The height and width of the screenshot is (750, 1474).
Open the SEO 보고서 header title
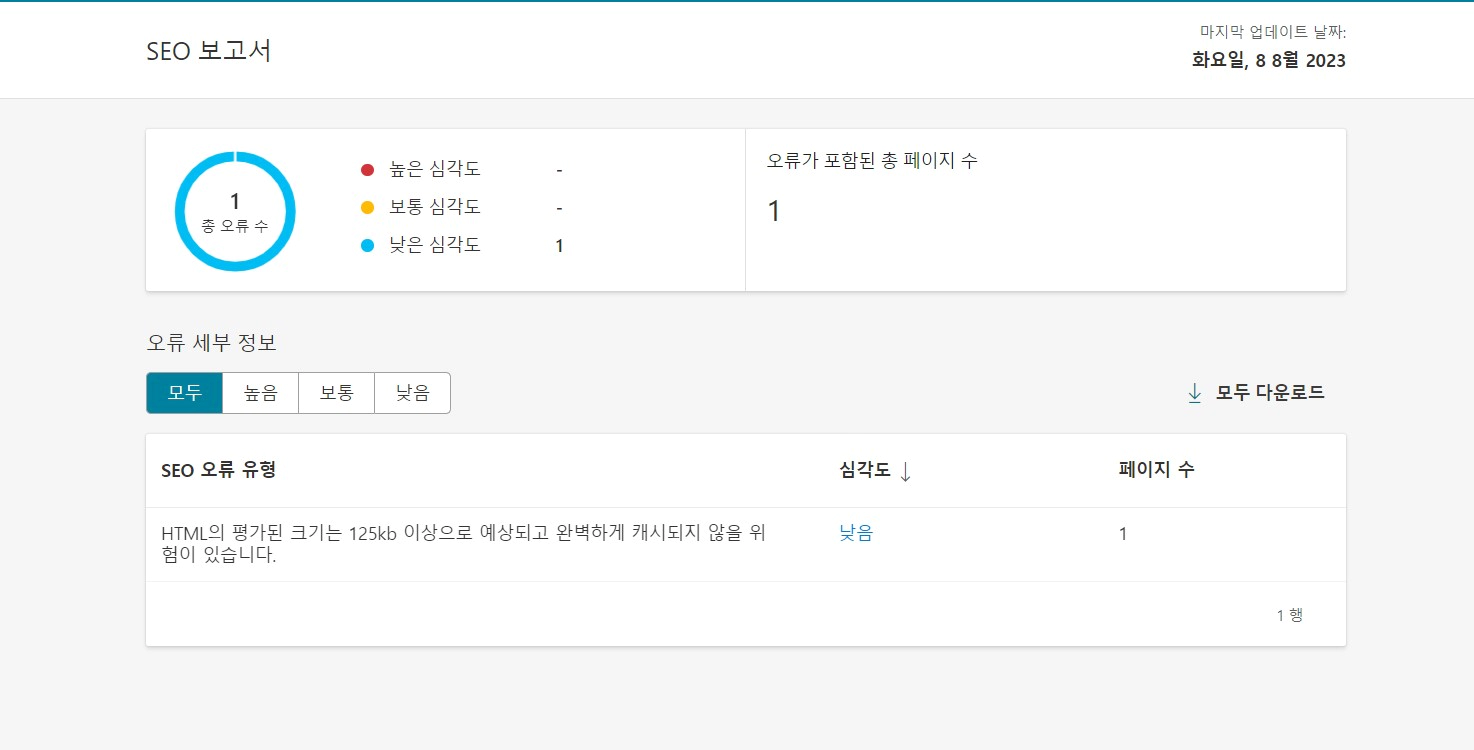point(209,49)
